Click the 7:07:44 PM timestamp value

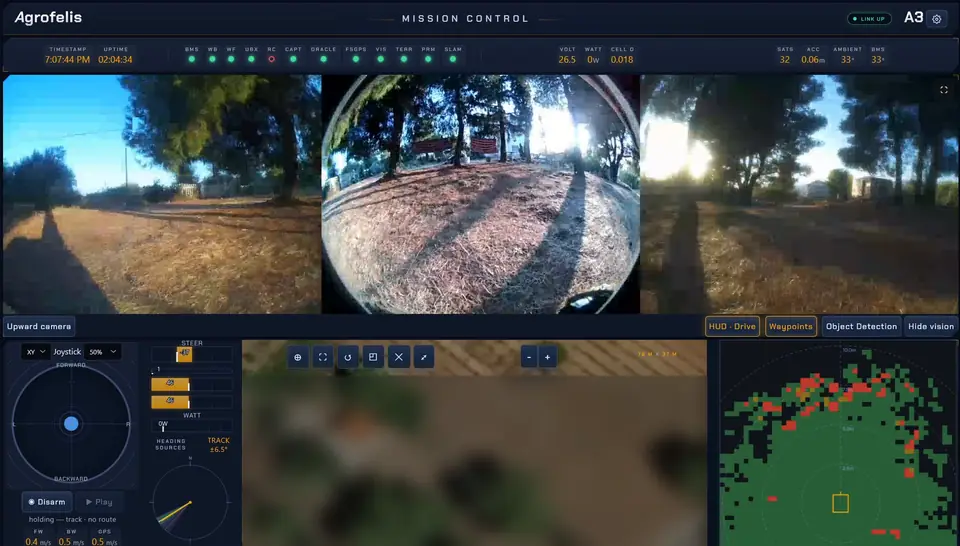(x=67, y=60)
